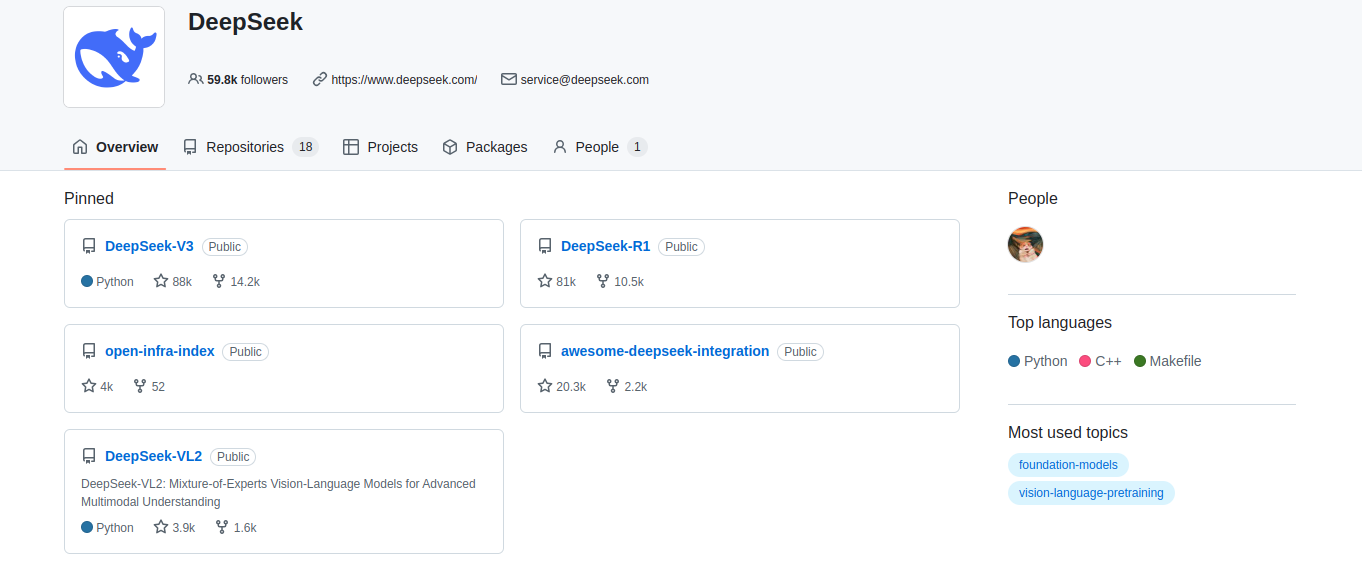Viewport: 1362px width, 569px height.
Task: Click the Python language dot in the DeepSeek-V3 card
Action: [87, 281]
